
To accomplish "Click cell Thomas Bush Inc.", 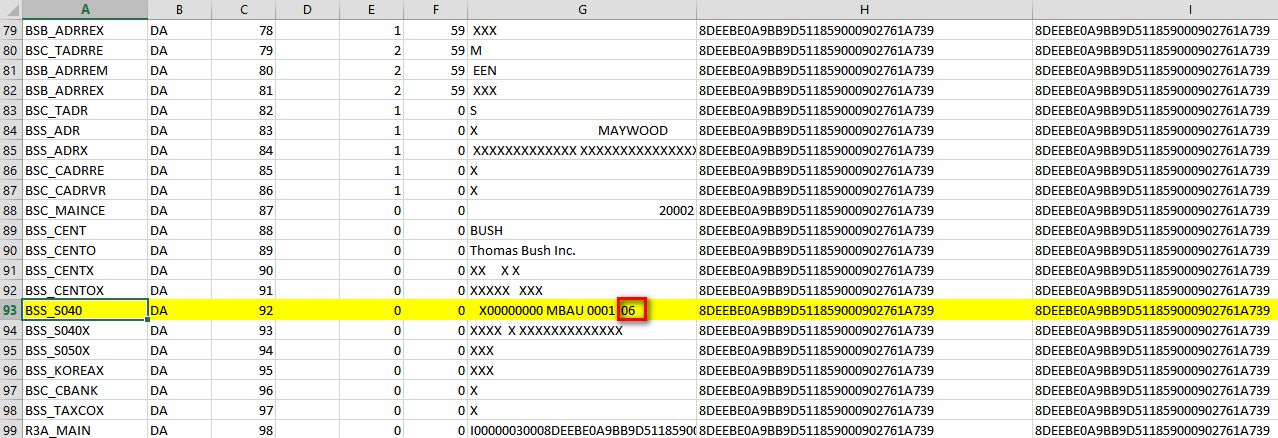I will [582, 251].
